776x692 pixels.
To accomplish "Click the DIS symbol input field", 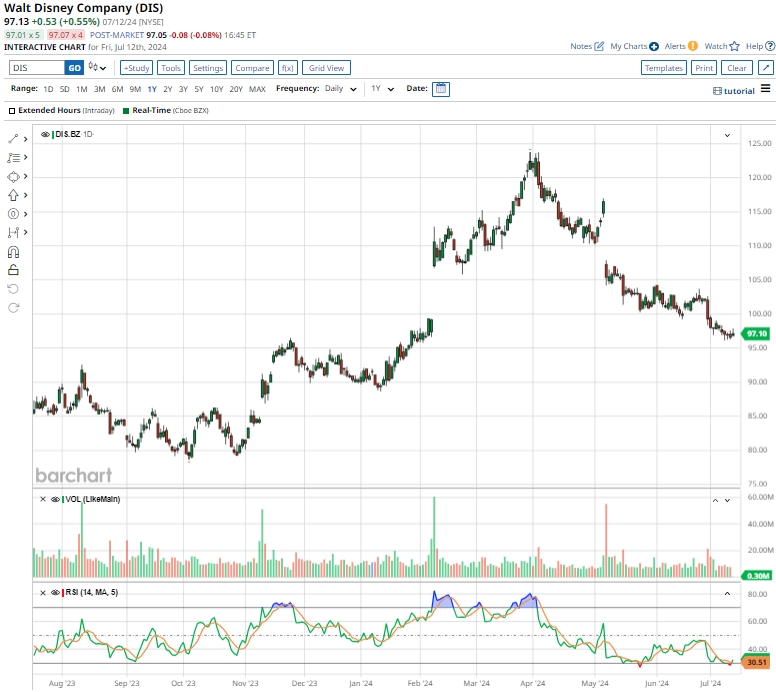I will click(36, 68).
